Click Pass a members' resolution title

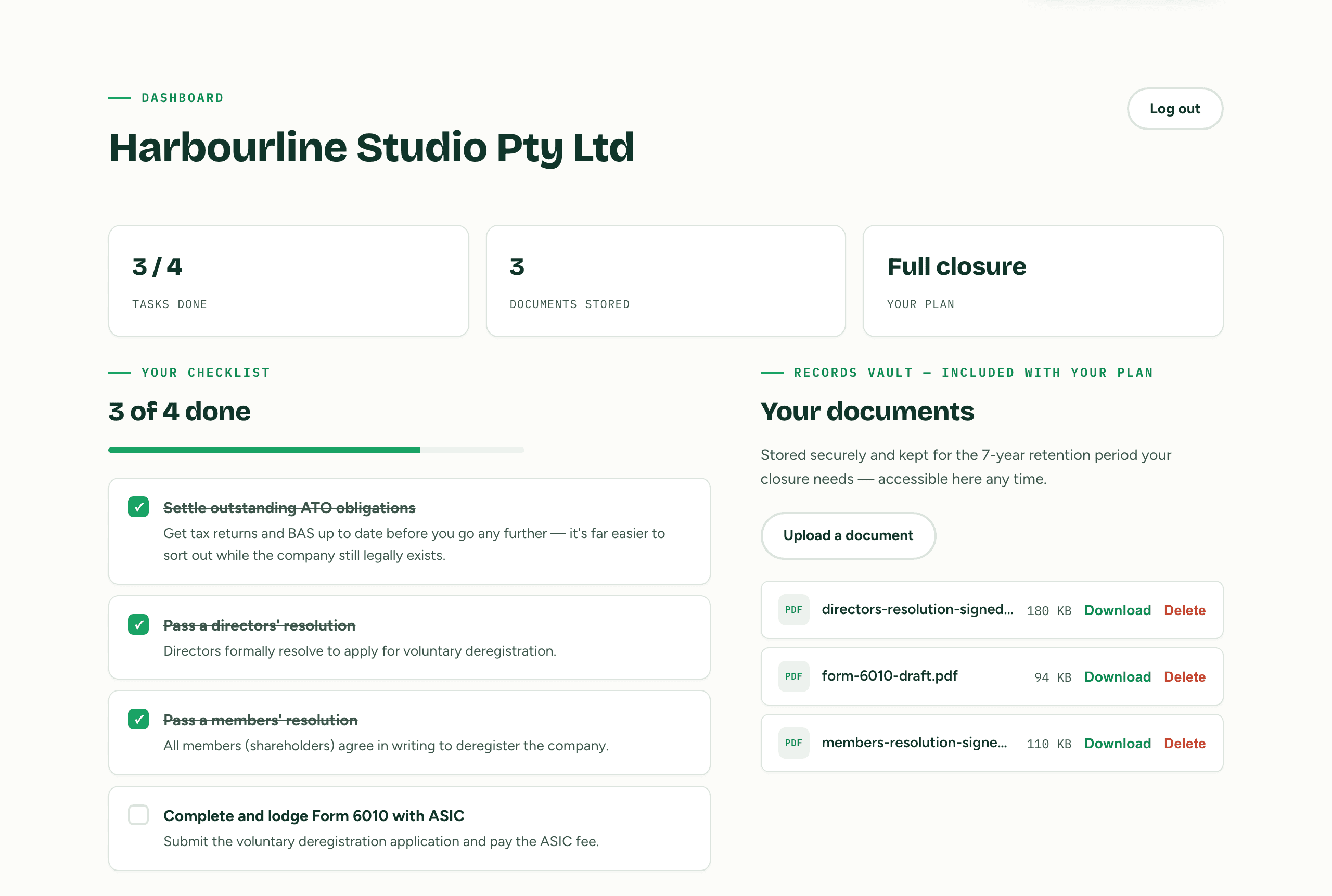261,720
